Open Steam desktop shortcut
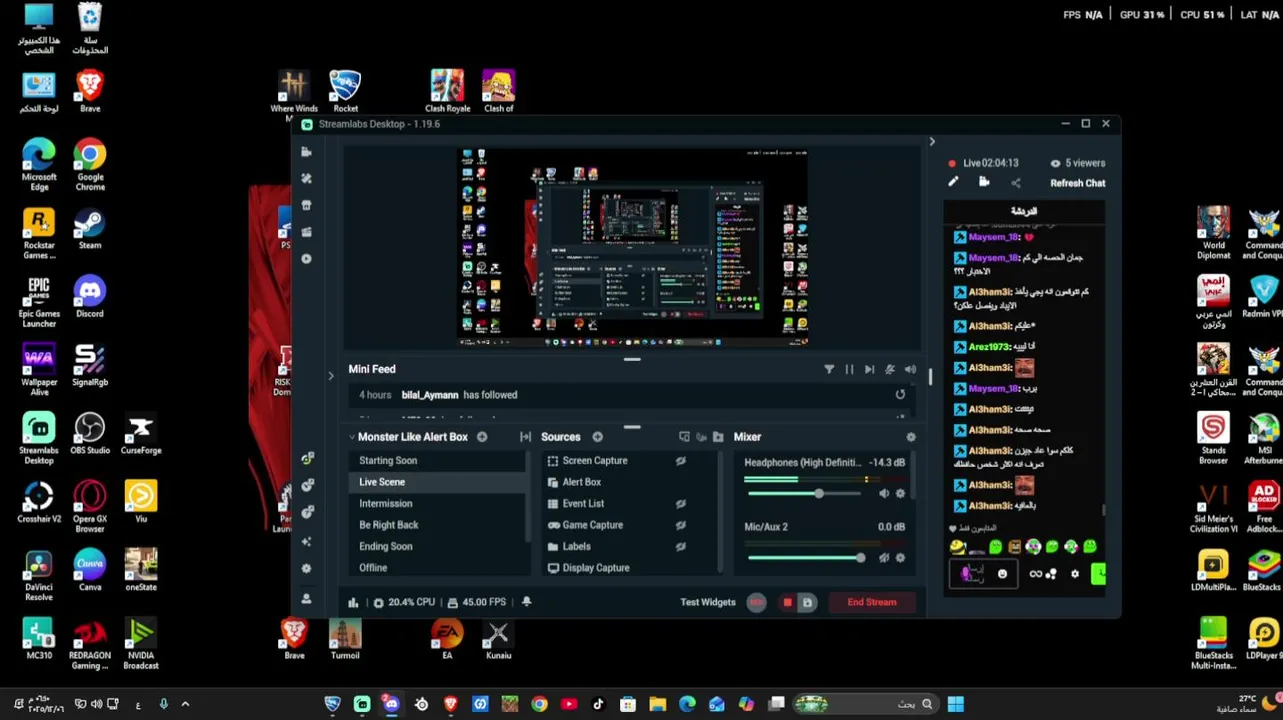The image size is (1283, 720). point(90,229)
